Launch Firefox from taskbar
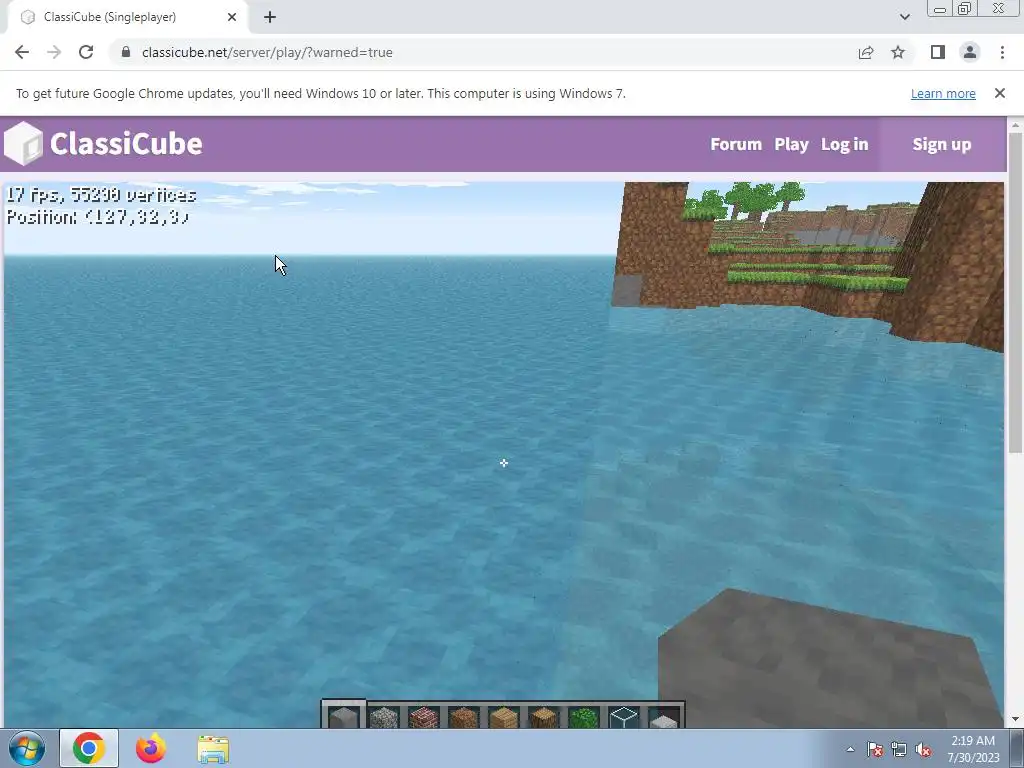1024x768 pixels. (151, 748)
